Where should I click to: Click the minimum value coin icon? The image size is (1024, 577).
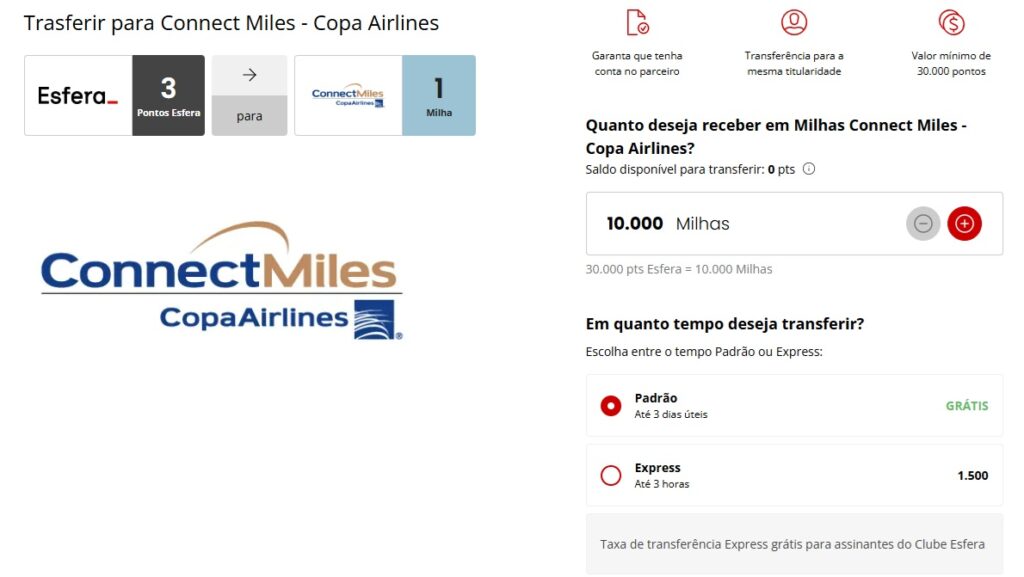click(951, 22)
